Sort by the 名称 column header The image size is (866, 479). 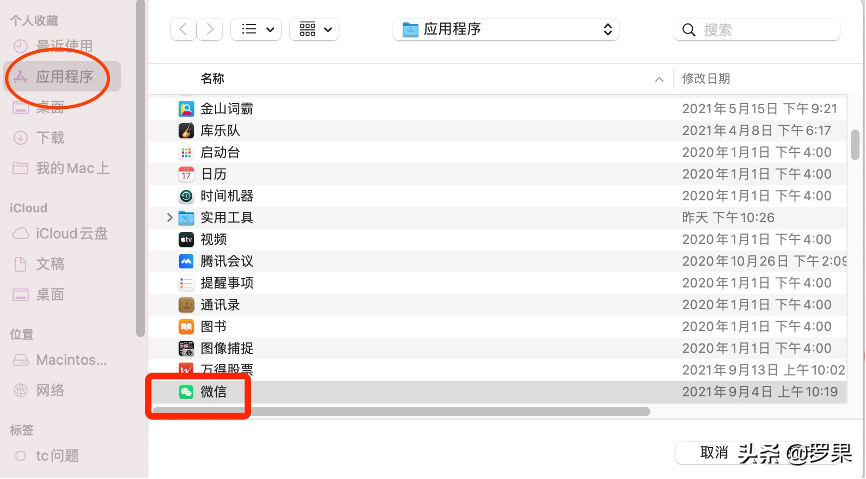coord(212,79)
